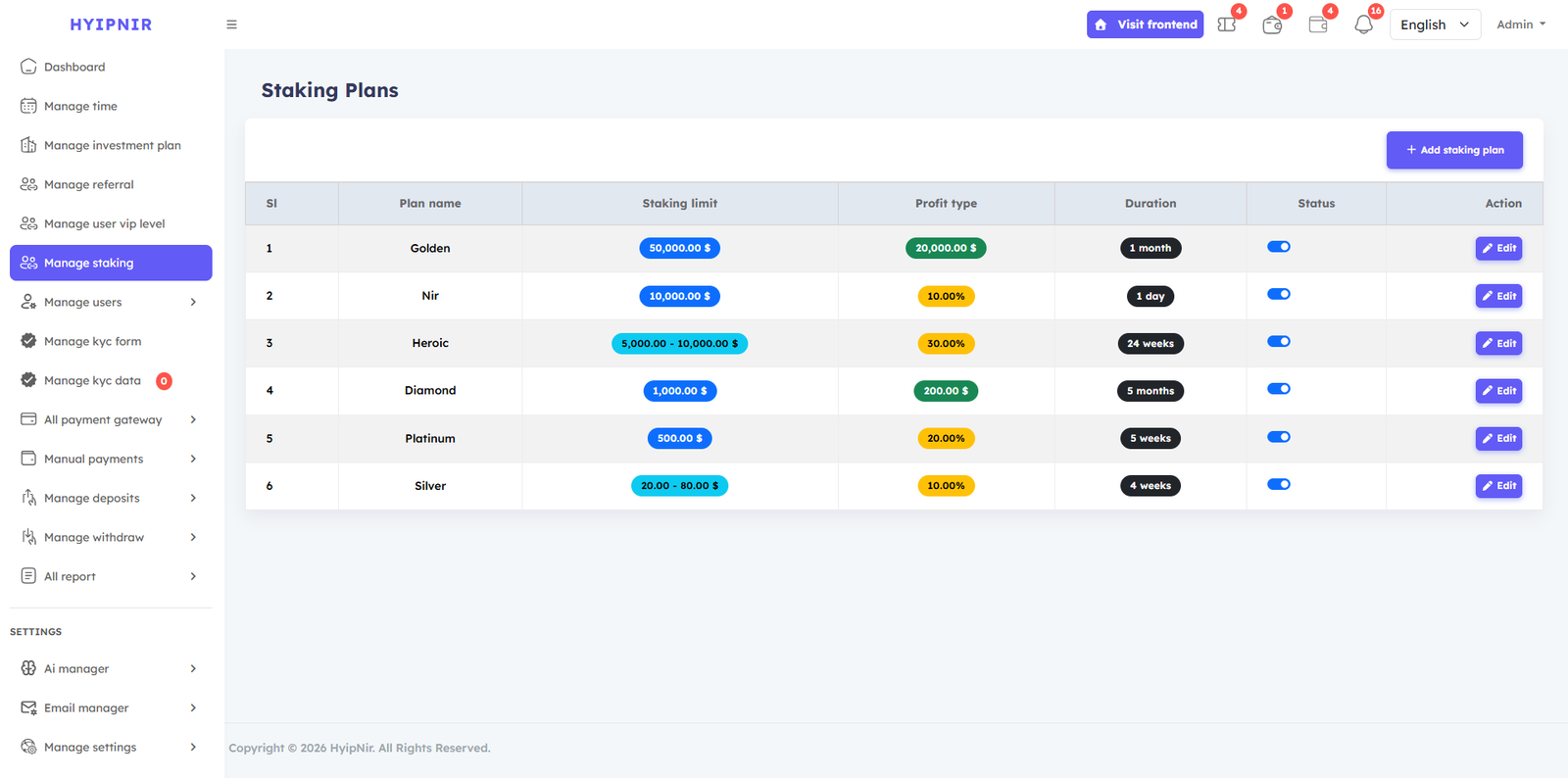Click the Manage kyc data badge icon
This screenshot has height=778, width=1568.
(28, 380)
